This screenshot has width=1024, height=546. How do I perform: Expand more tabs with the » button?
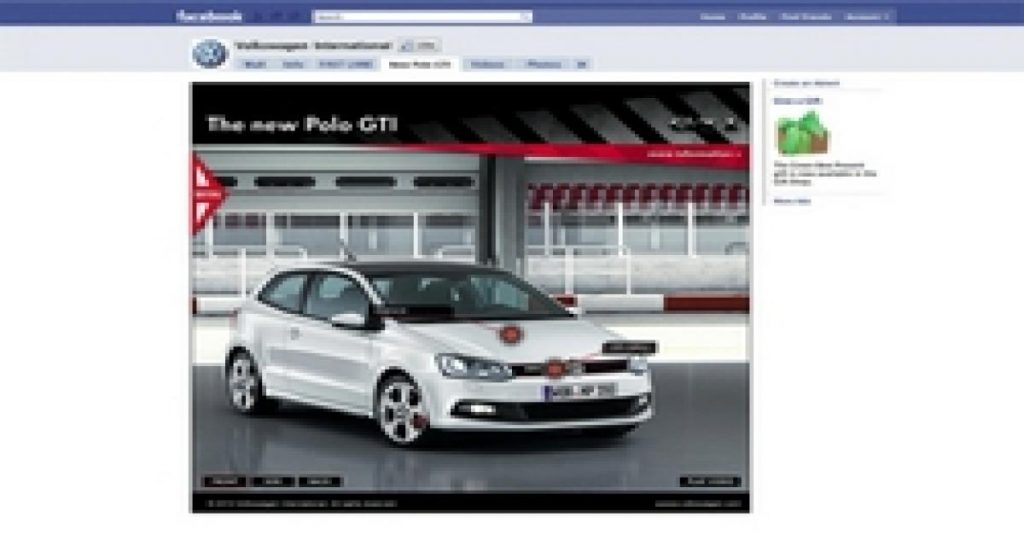click(x=582, y=64)
